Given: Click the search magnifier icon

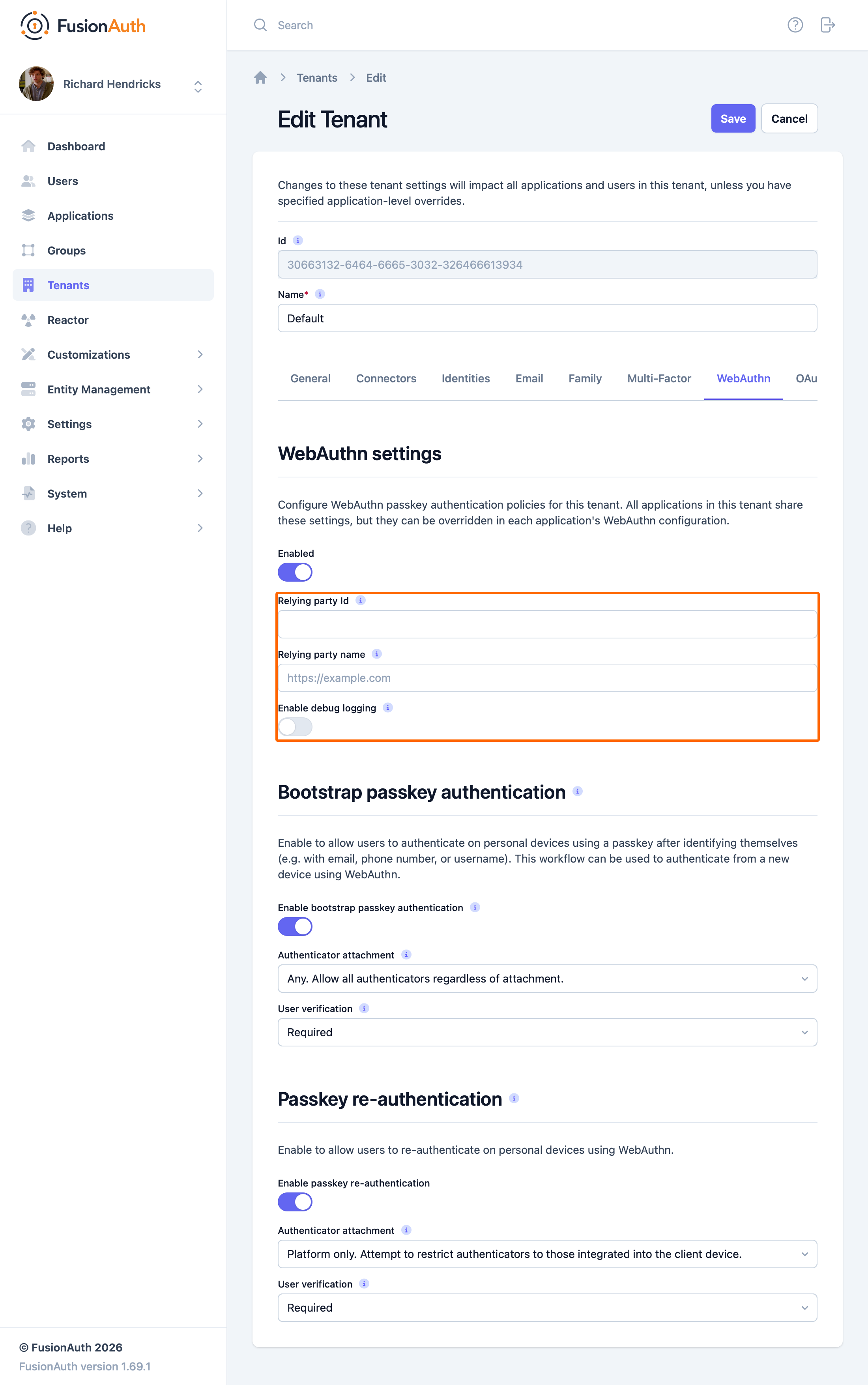Looking at the screenshot, I should point(260,25).
